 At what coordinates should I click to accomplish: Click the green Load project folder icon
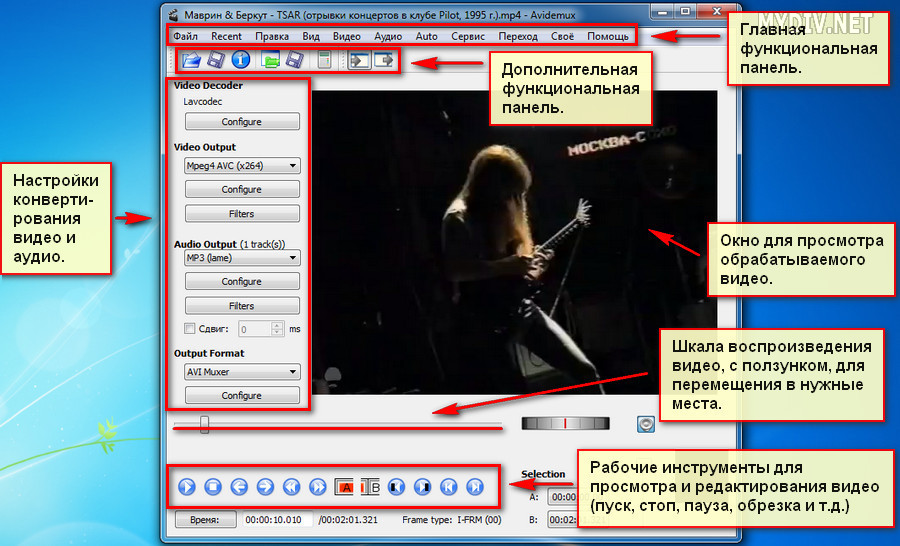(x=270, y=60)
